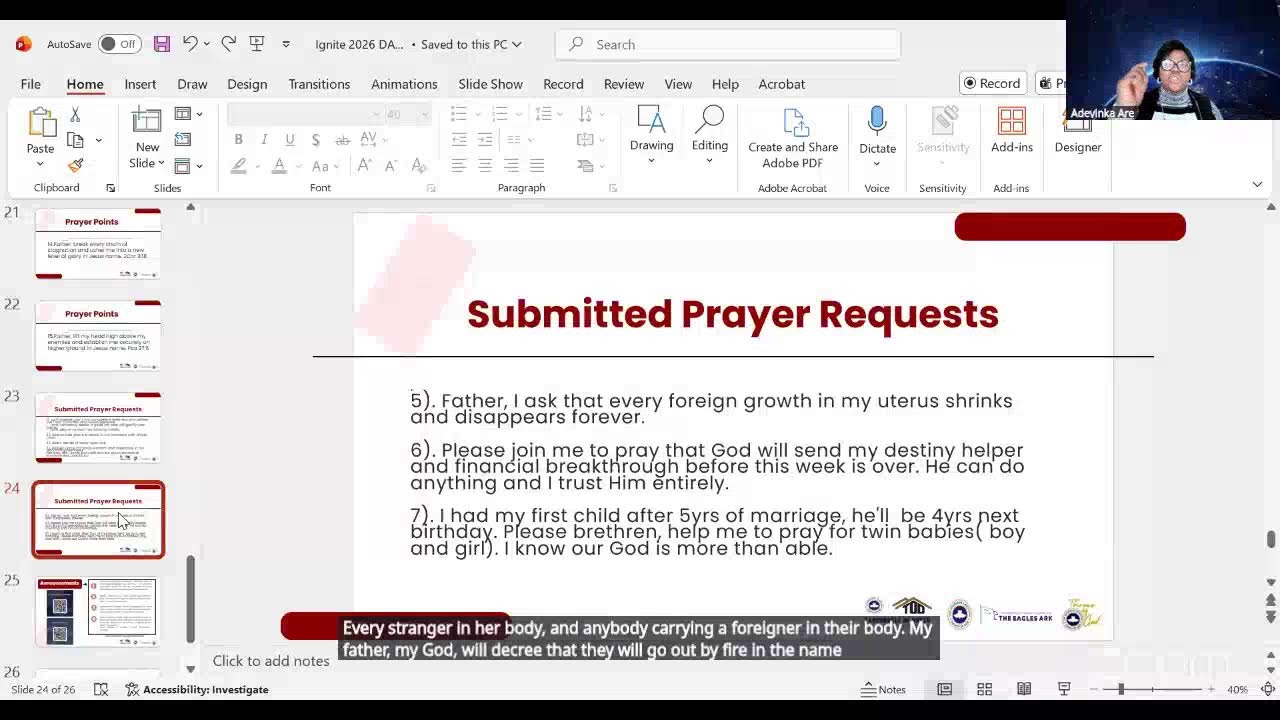1280x720 pixels.
Task: Toggle AutoSave switch
Action: coord(119,44)
